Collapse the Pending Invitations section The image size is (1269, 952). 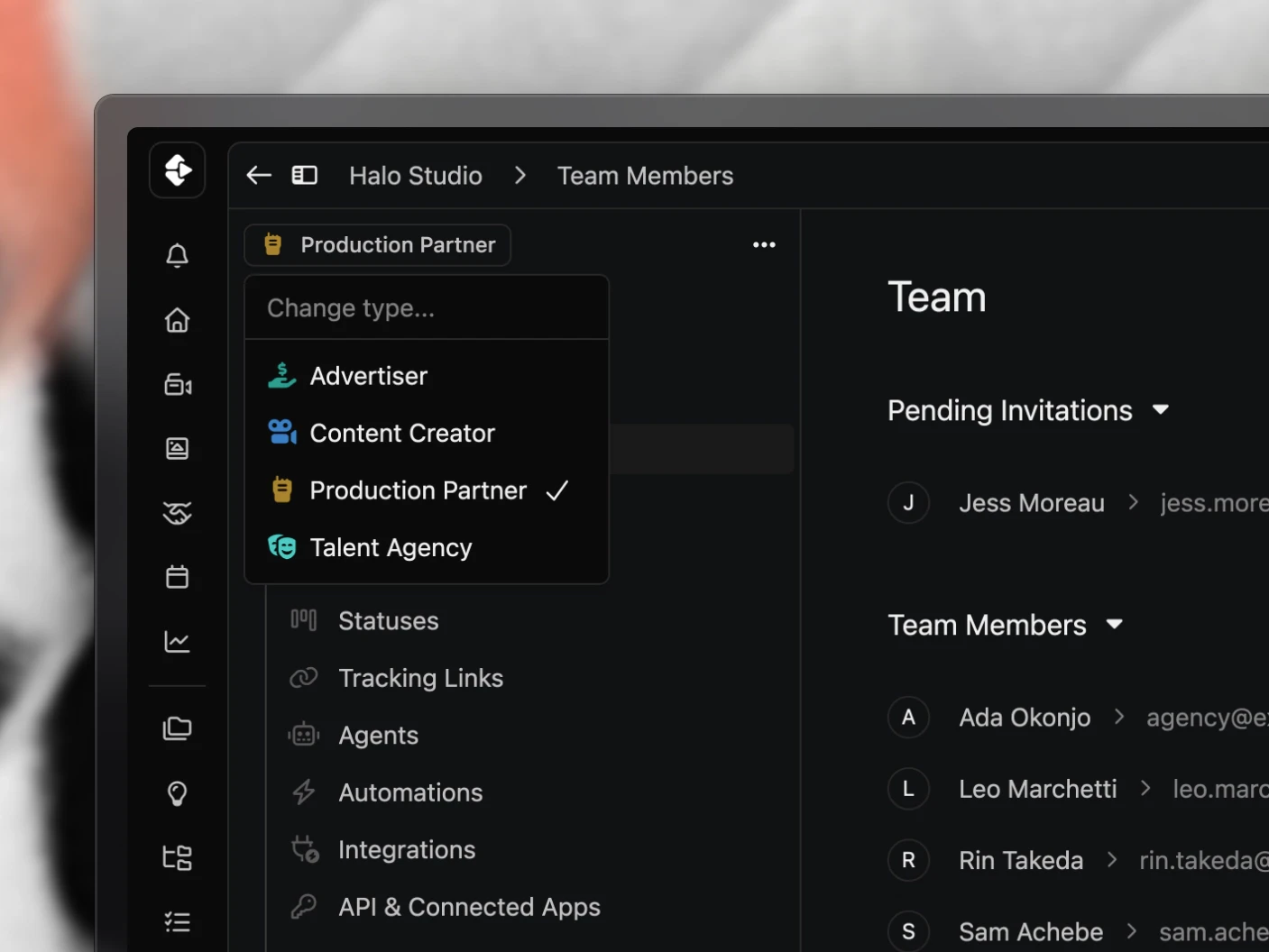pos(1161,410)
